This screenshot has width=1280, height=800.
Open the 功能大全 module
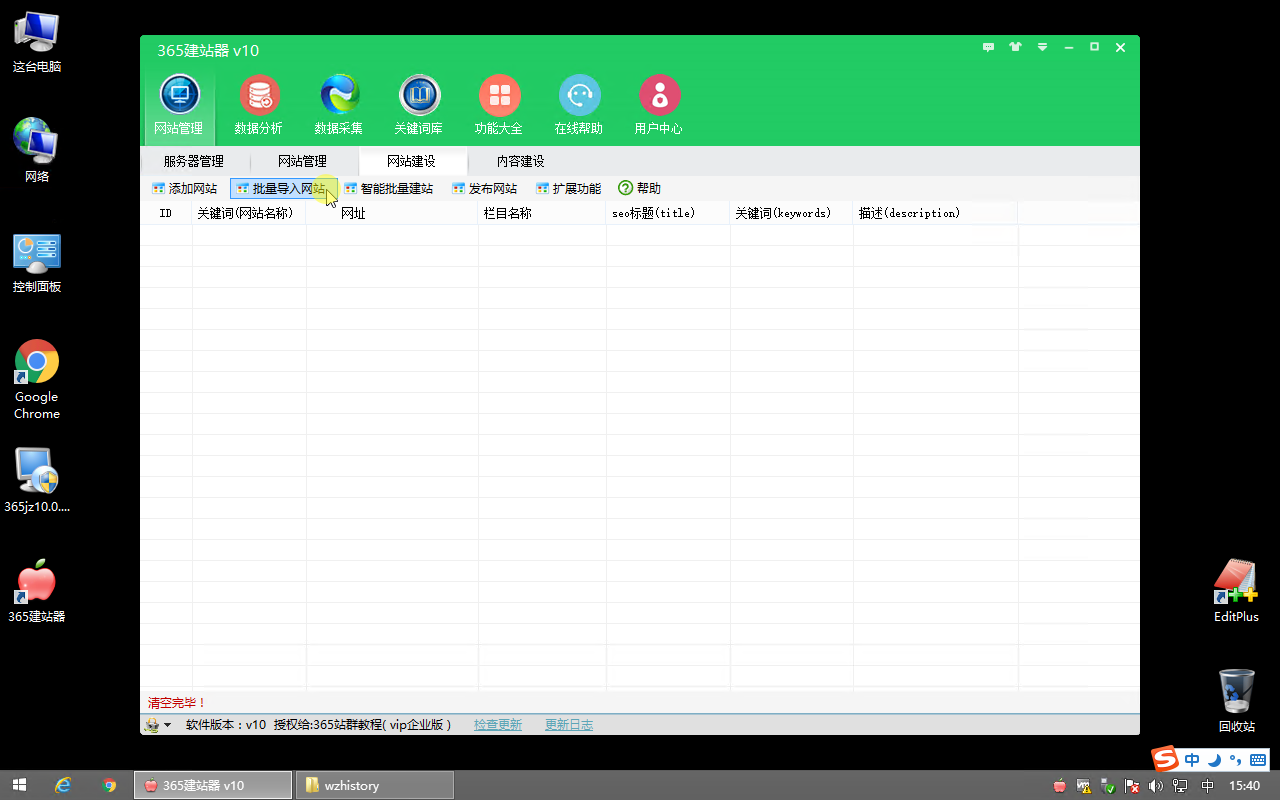click(499, 105)
